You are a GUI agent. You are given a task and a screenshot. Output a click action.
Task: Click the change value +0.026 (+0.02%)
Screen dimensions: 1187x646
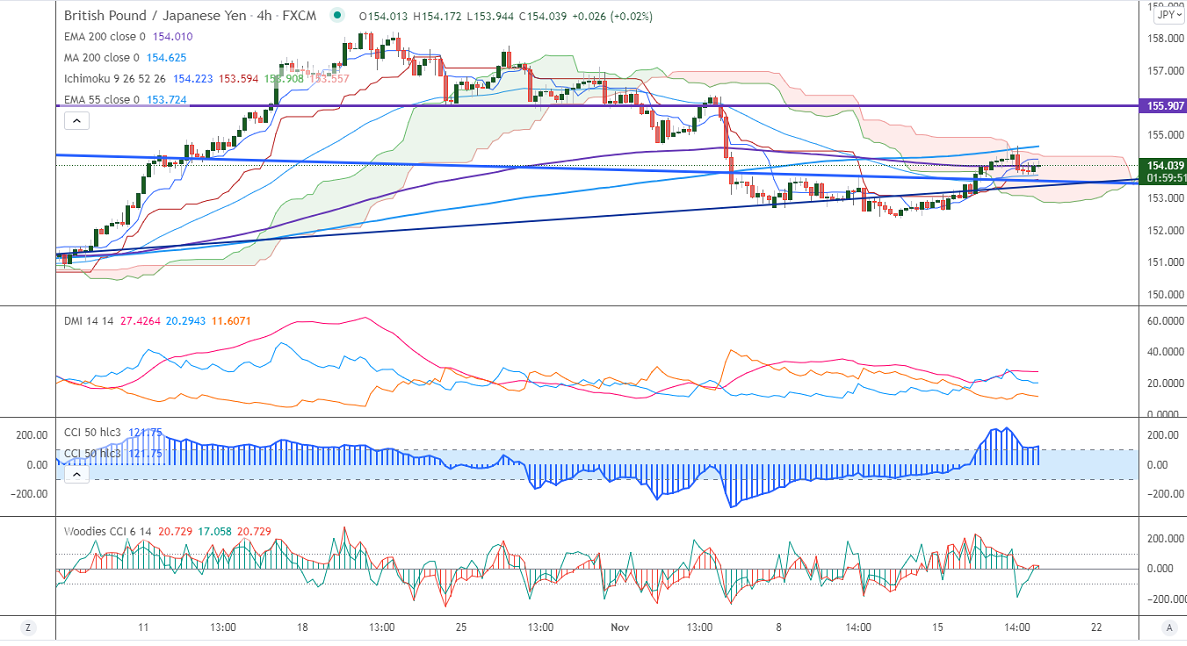point(611,16)
